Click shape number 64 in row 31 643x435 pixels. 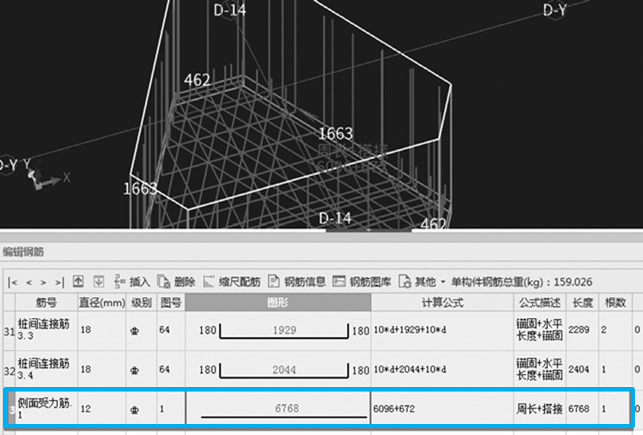click(x=164, y=330)
